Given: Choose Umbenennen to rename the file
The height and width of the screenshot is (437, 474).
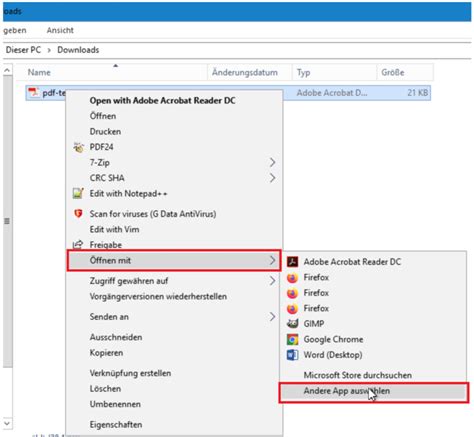Looking at the screenshot, I should (115, 404).
